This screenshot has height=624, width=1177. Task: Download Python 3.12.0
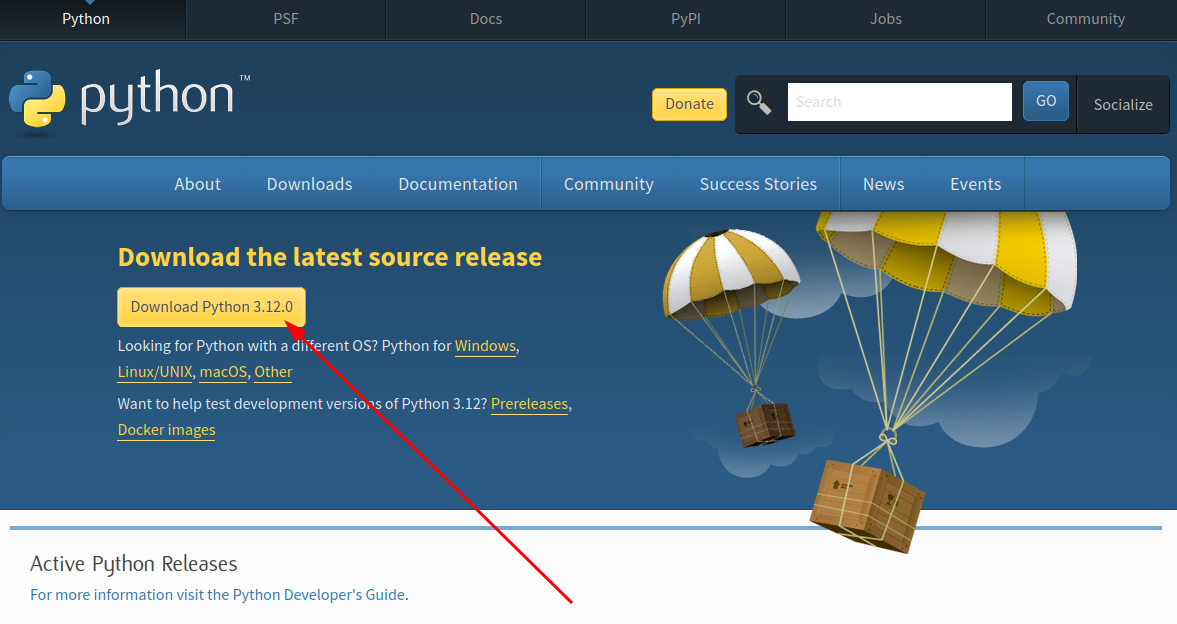[210, 307]
